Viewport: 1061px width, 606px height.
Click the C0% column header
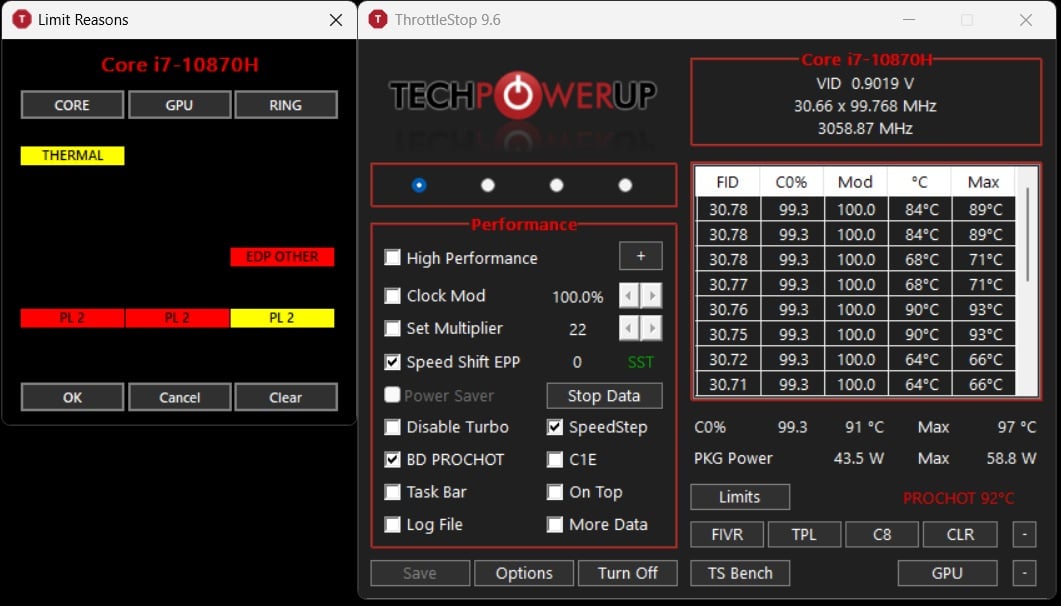(792, 183)
